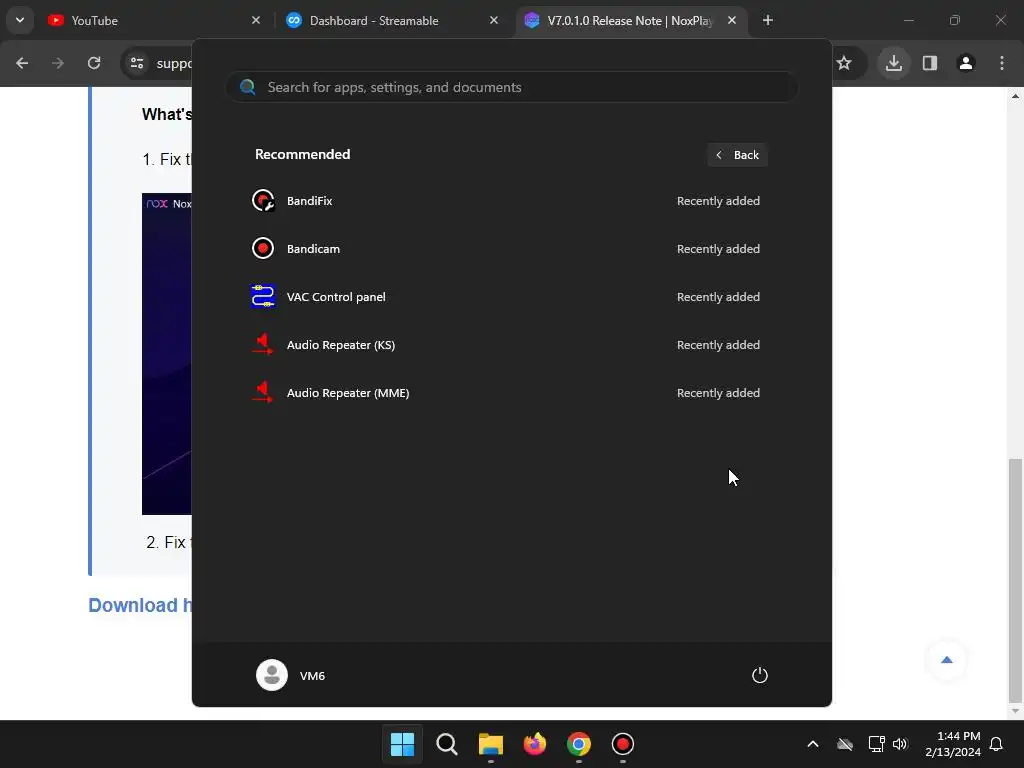Open network status tray icon

[x=876, y=744]
